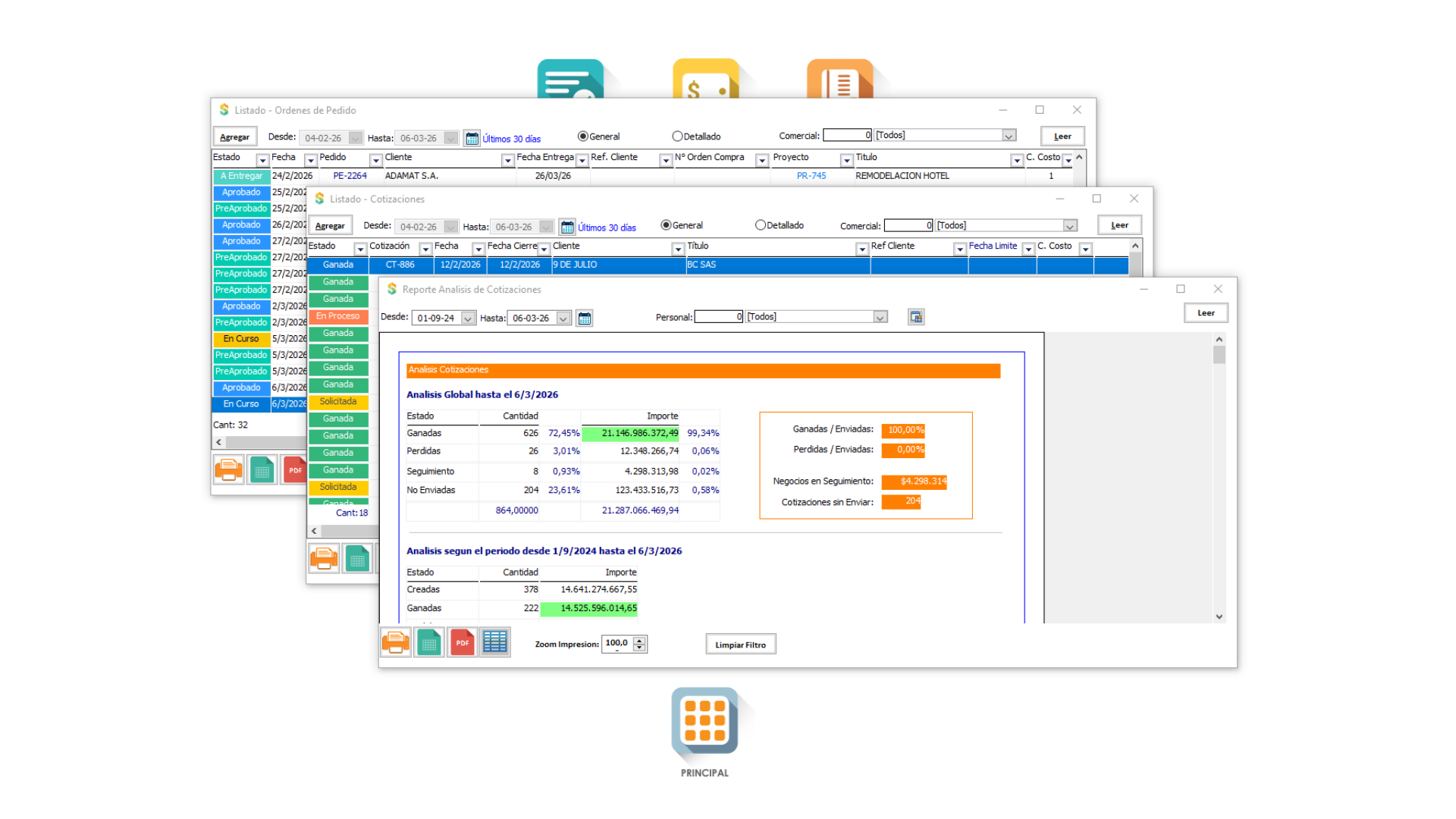This screenshot has height=819, width=1456.
Task: Open the Estado column filter in Cotizaciones
Action: click(x=360, y=249)
